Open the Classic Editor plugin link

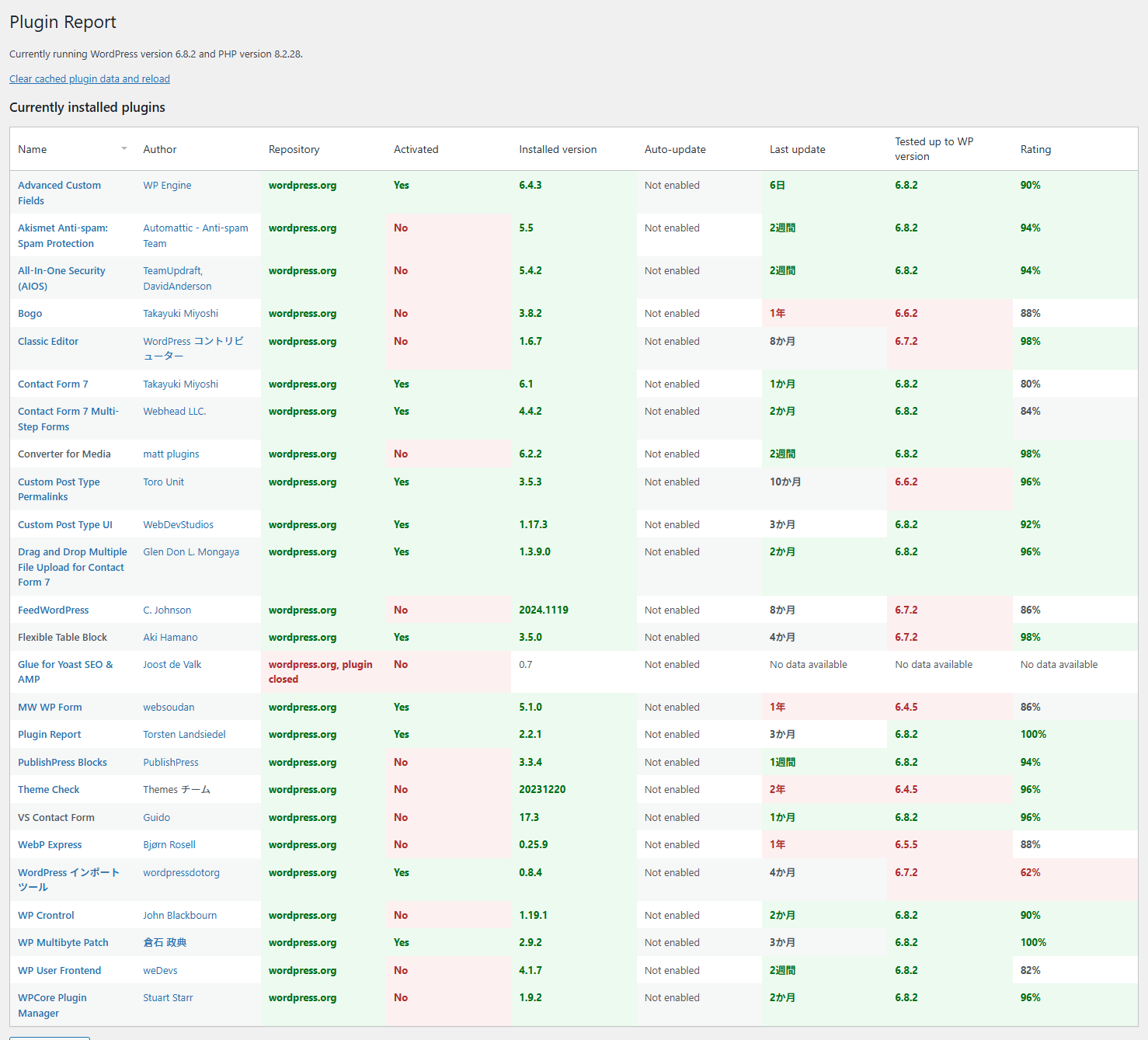[48, 341]
